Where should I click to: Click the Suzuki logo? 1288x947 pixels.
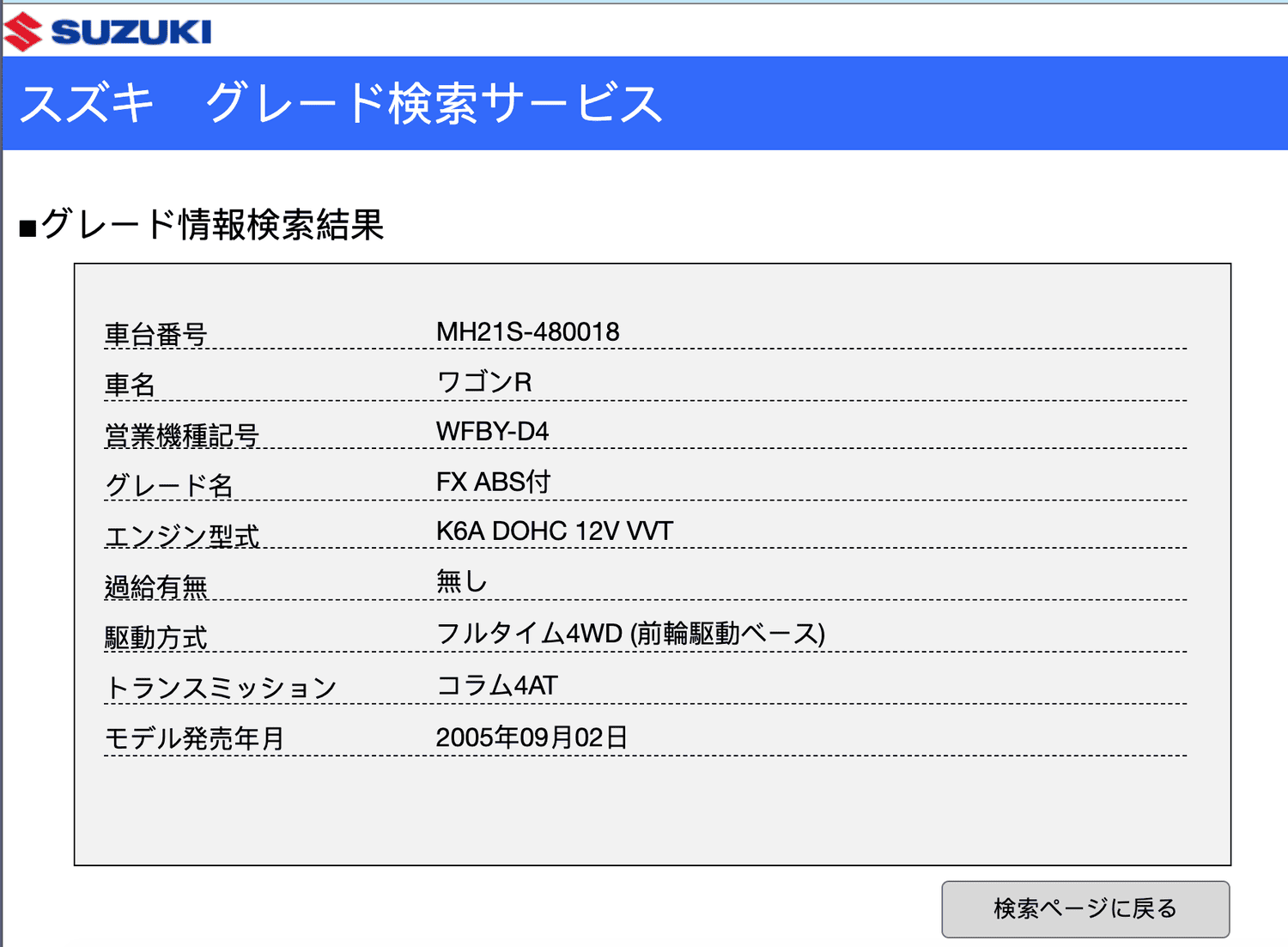[x=107, y=32]
